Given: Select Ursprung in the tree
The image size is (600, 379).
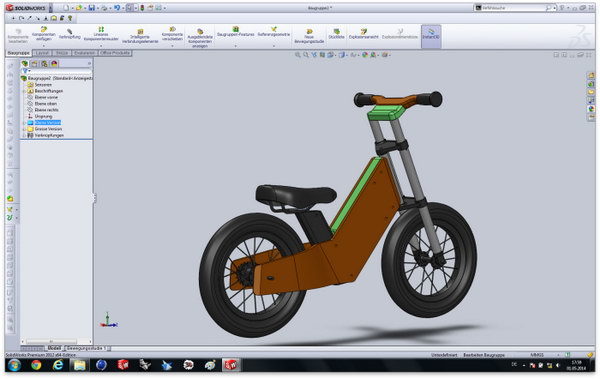Looking at the screenshot, I should pos(40,116).
